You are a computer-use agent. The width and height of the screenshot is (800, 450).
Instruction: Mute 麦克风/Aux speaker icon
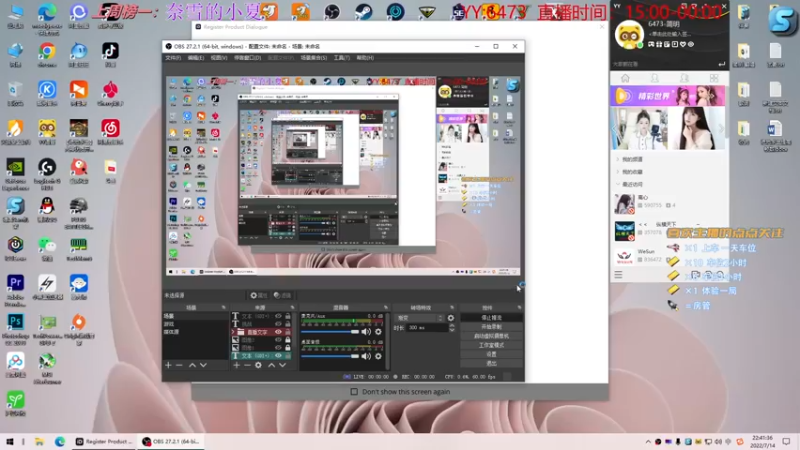point(366,332)
